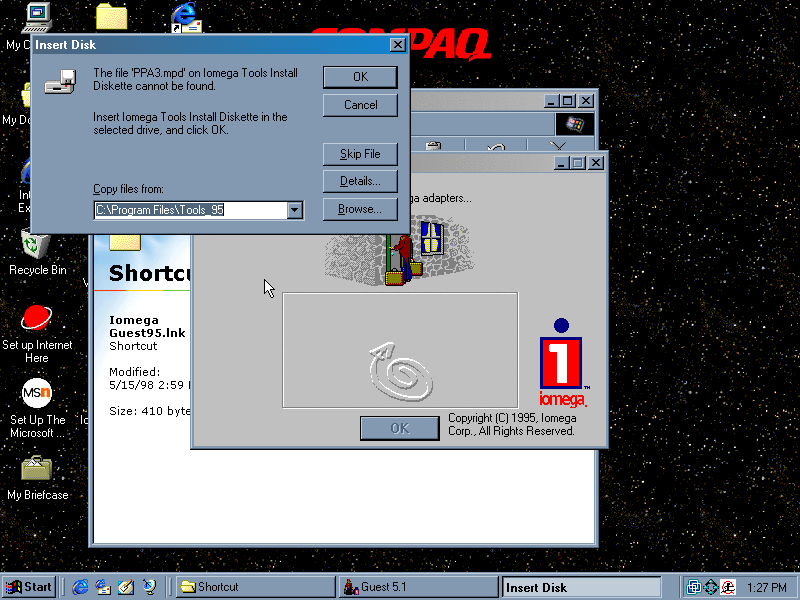Screen dimensions: 800x600
Task: Open the Recycle Bin desktop icon
Action: [37, 253]
